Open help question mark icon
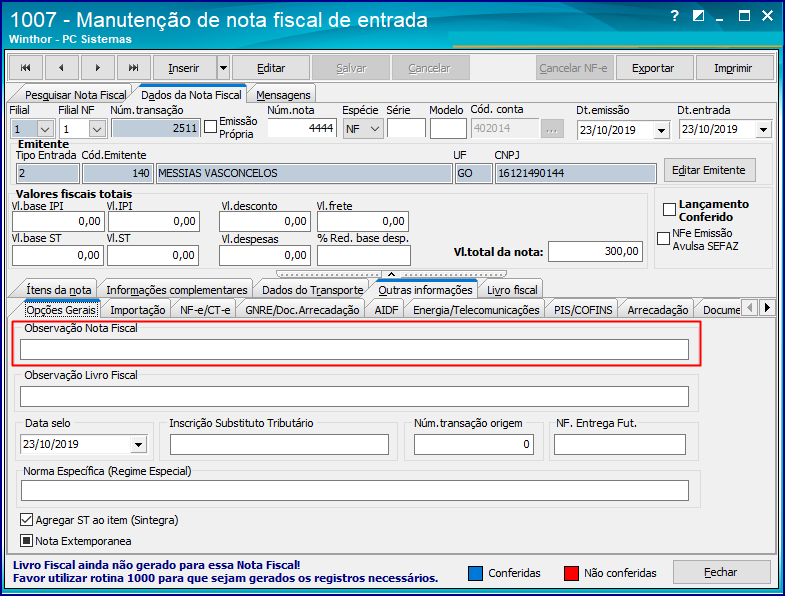The image size is (785, 596). (x=674, y=16)
